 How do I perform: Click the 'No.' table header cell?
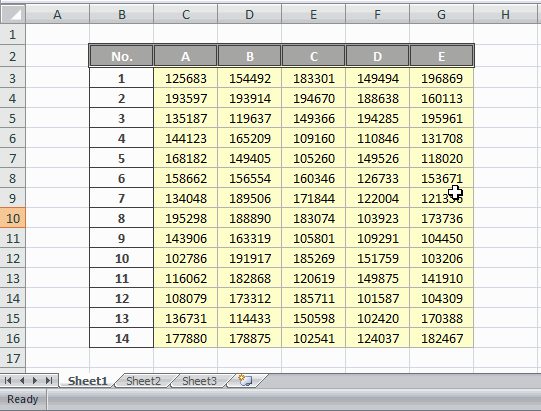[x=121, y=56]
